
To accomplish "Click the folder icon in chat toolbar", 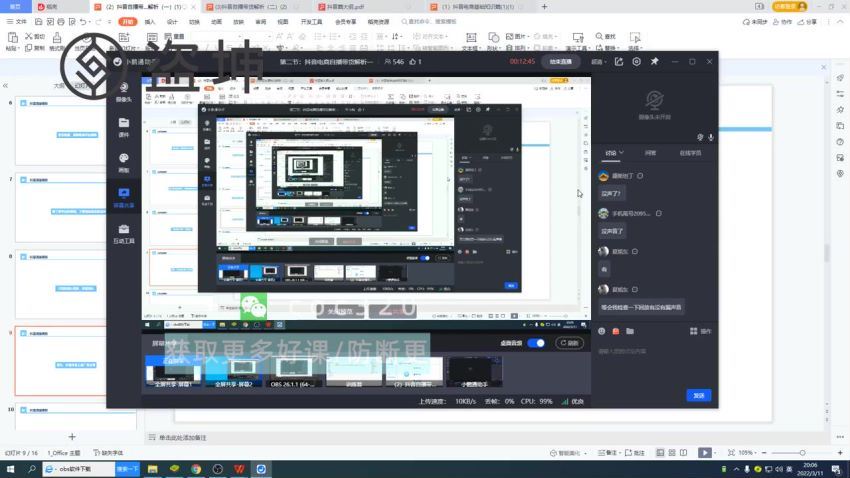I will coord(630,331).
